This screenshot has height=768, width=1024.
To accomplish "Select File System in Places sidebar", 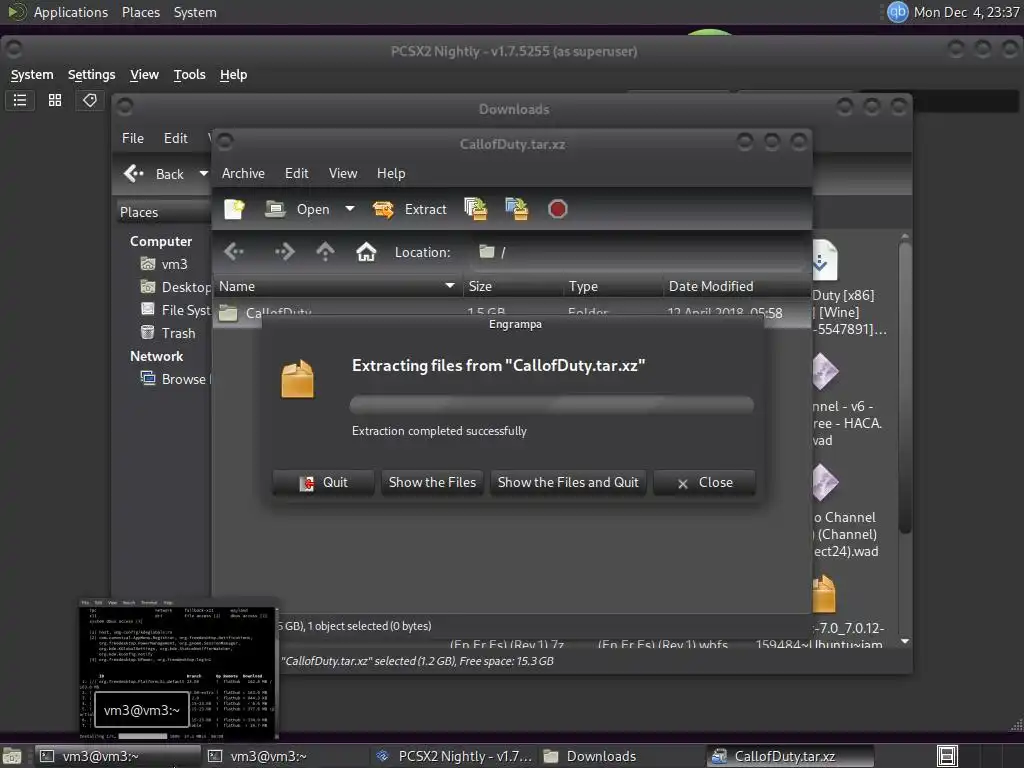I will pos(176,310).
